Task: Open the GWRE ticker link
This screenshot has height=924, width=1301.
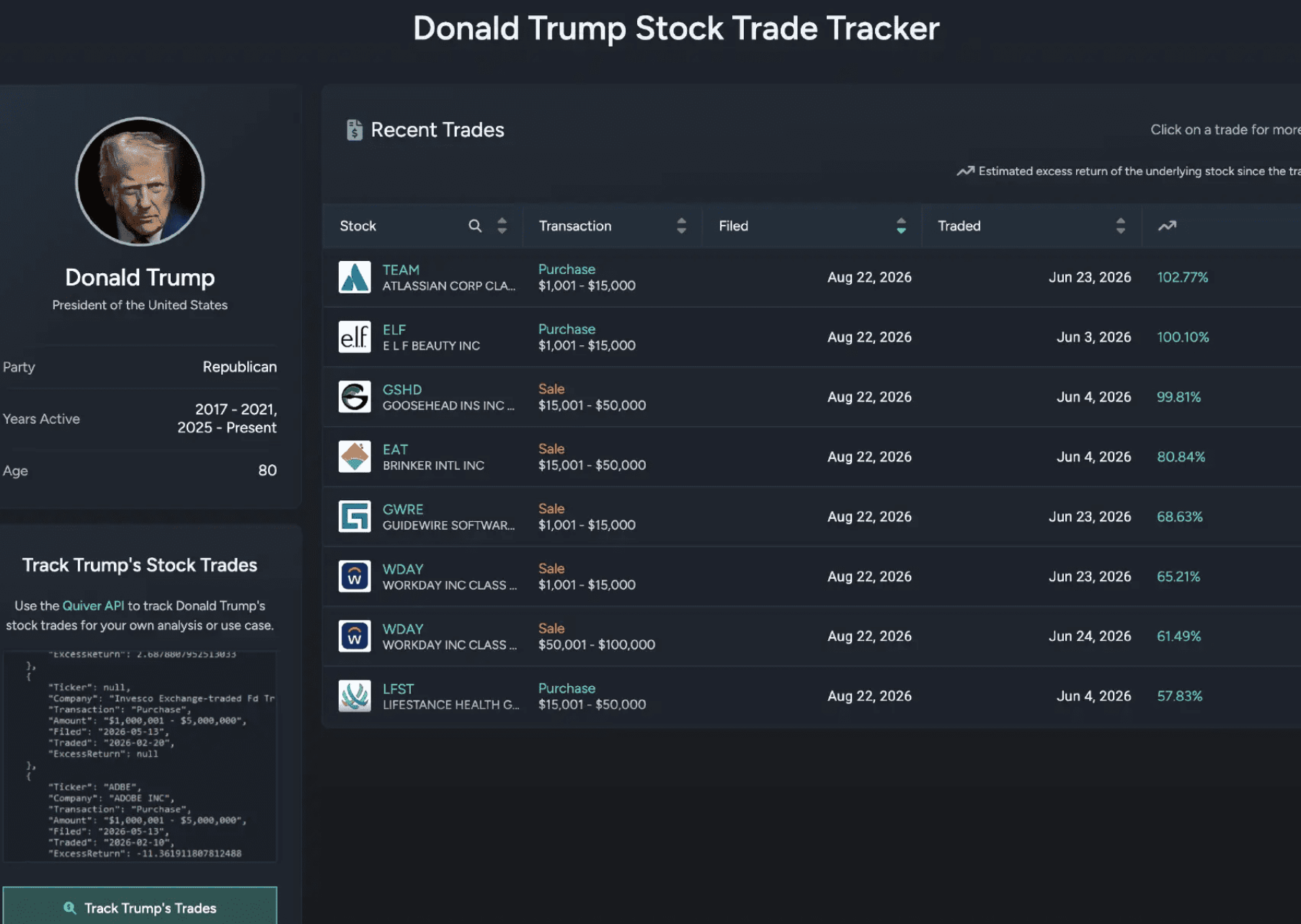Action: 403,509
